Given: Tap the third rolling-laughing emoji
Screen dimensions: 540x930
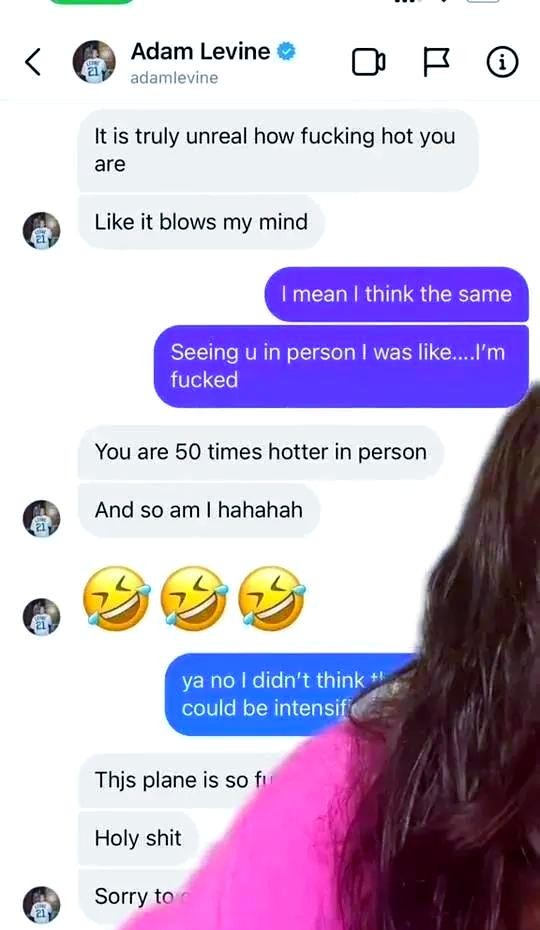Looking at the screenshot, I should (x=272, y=598).
